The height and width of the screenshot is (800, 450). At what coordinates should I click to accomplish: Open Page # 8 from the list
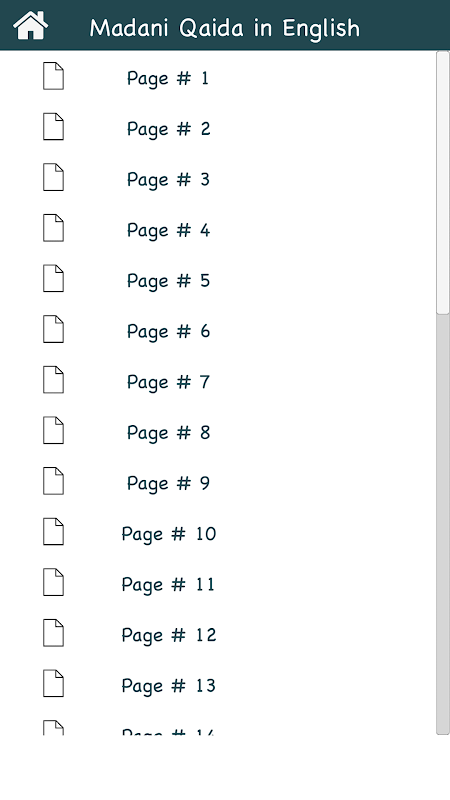coord(168,433)
